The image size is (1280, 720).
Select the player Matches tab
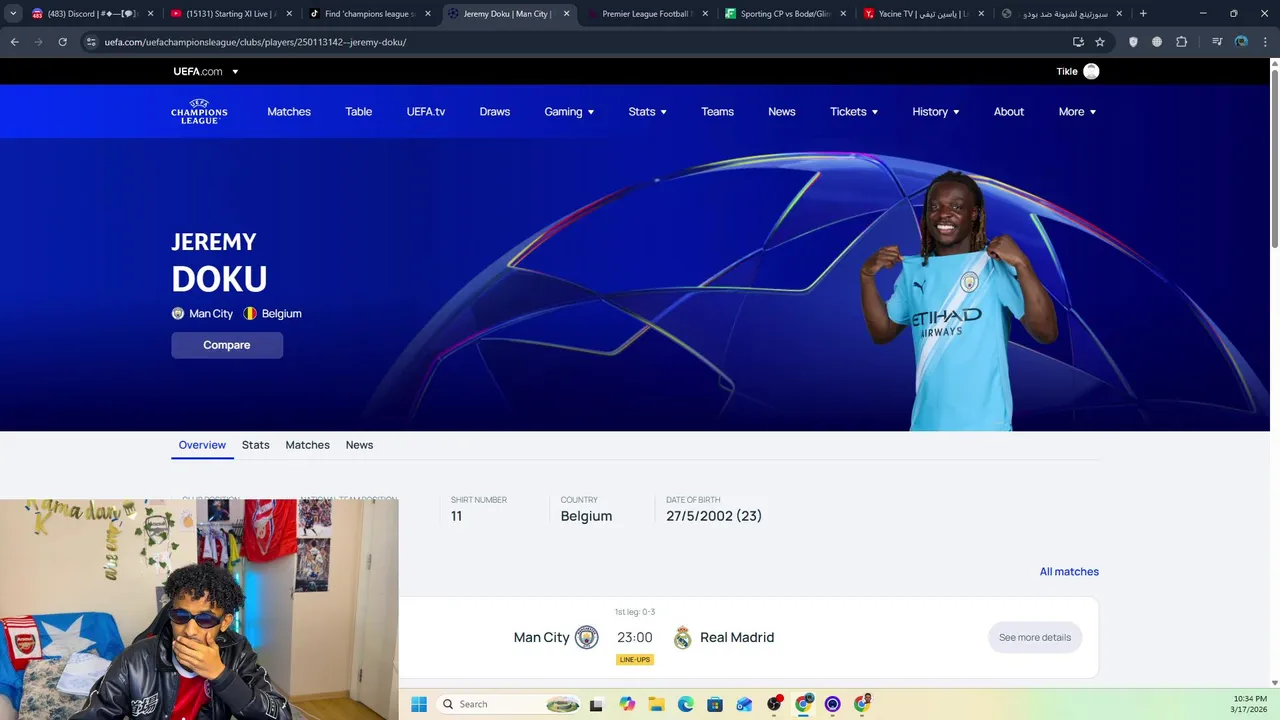[x=307, y=445]
